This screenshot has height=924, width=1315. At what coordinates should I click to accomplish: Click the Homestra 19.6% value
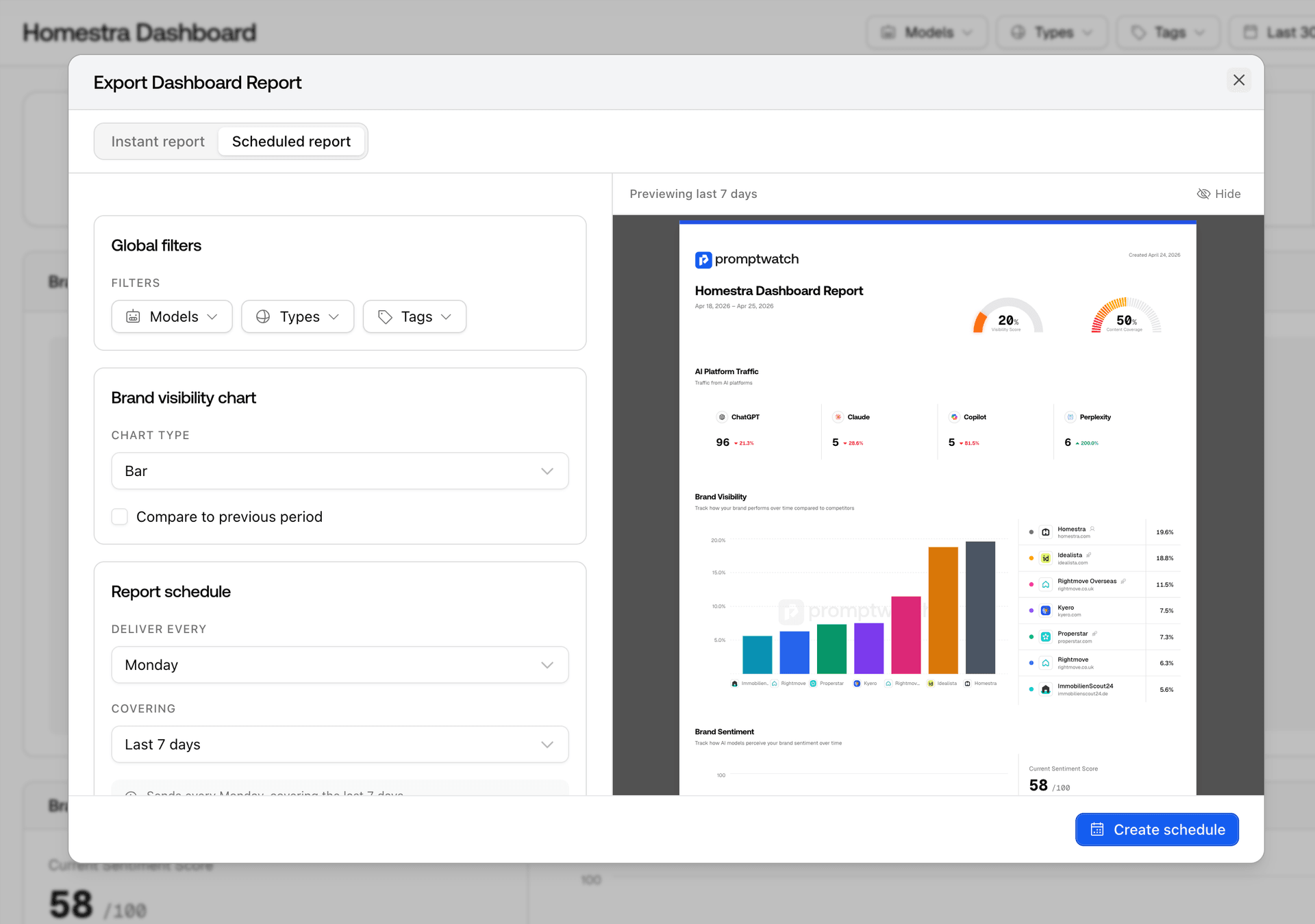coord(1164,532)
